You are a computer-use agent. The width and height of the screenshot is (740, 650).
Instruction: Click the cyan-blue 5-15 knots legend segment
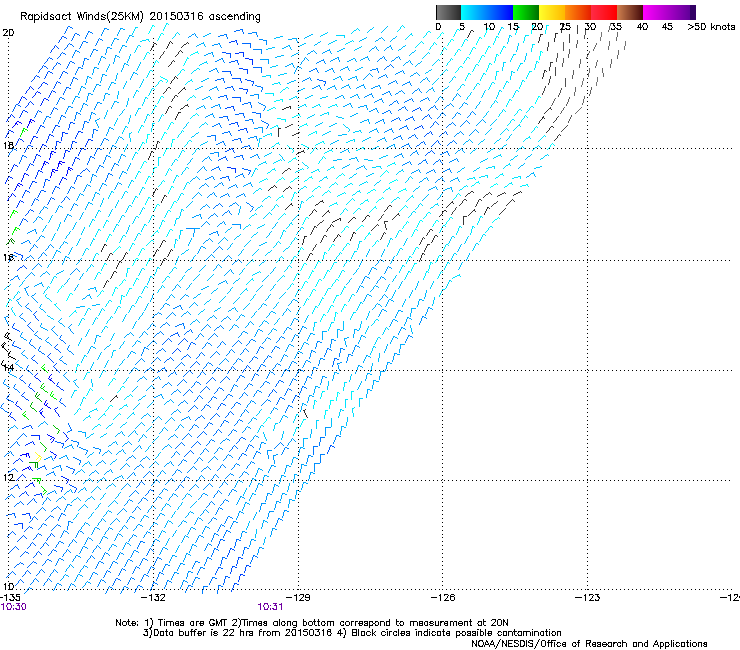pos(487,12)
